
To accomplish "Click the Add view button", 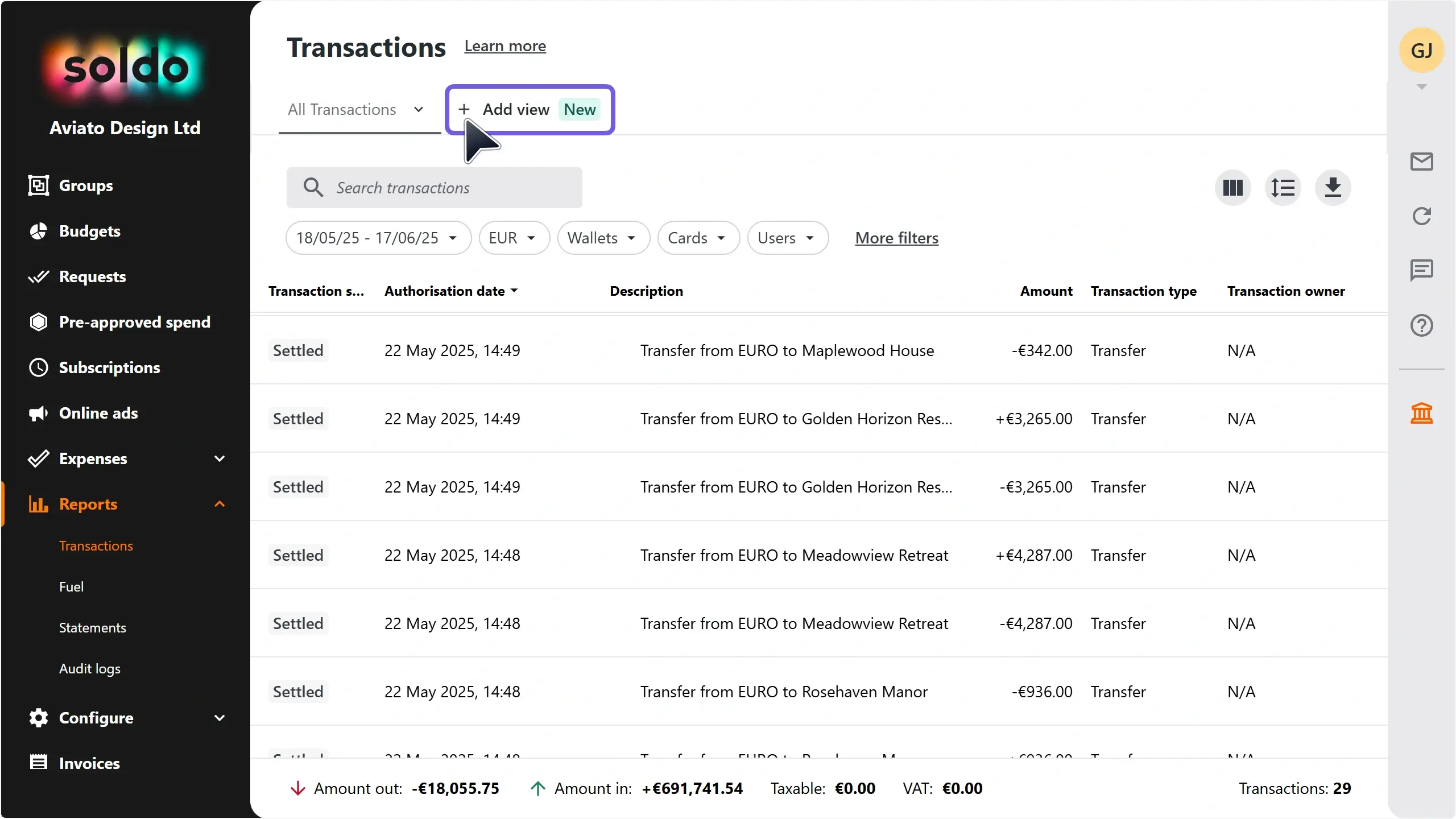I will 530,109.
